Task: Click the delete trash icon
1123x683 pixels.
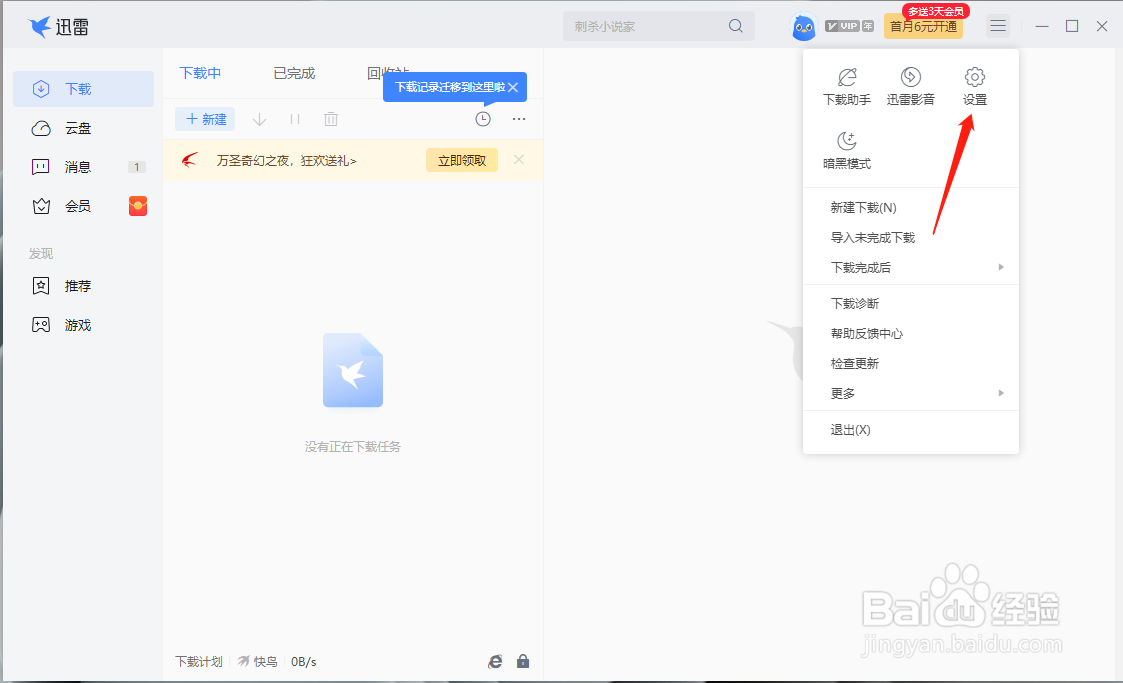Action: tap(330, 120)
